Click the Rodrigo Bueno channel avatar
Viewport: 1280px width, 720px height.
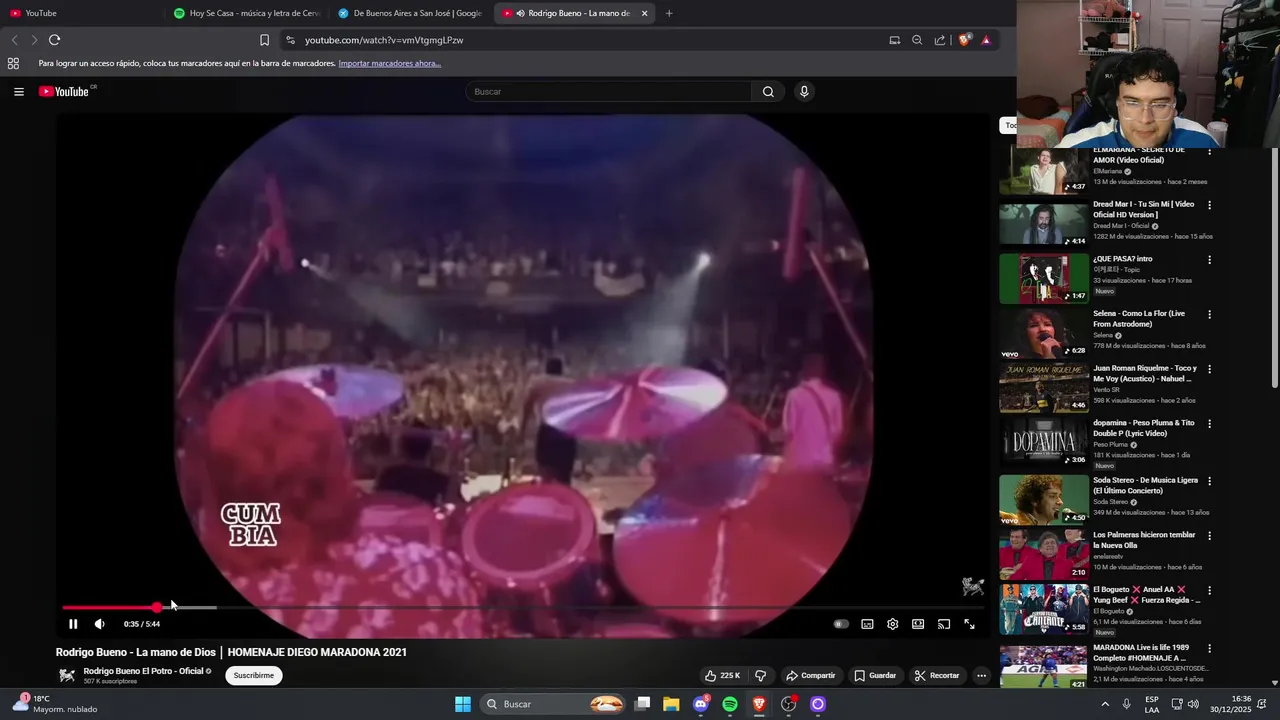click(67, 676)
